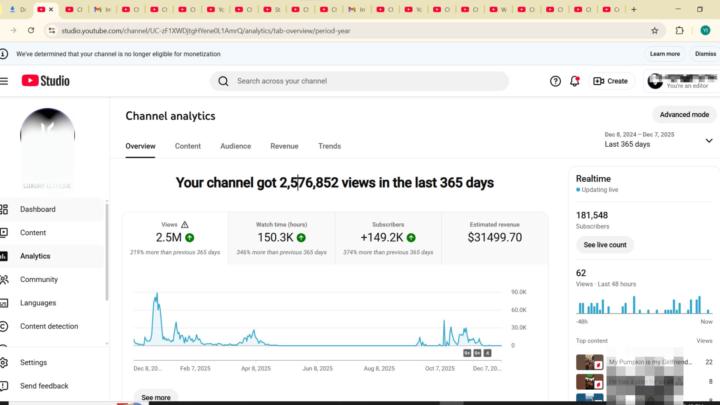Click the Languages sidebar icon

click(4, 303)
